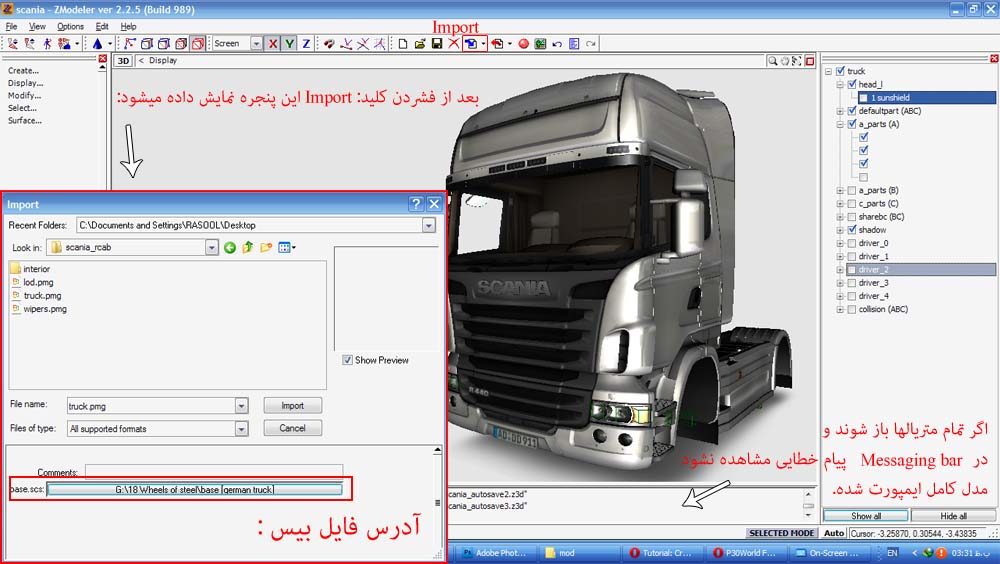1000x564 pixels.
Task: Open the Edit menu
Action: [102, 26]
